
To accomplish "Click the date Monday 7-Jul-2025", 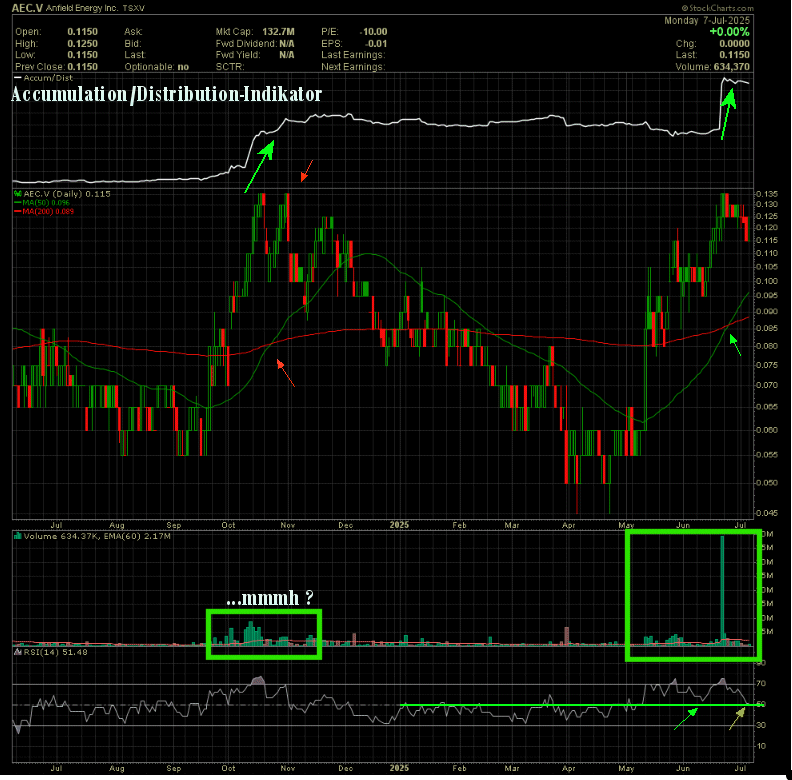I will pos(707,21).
